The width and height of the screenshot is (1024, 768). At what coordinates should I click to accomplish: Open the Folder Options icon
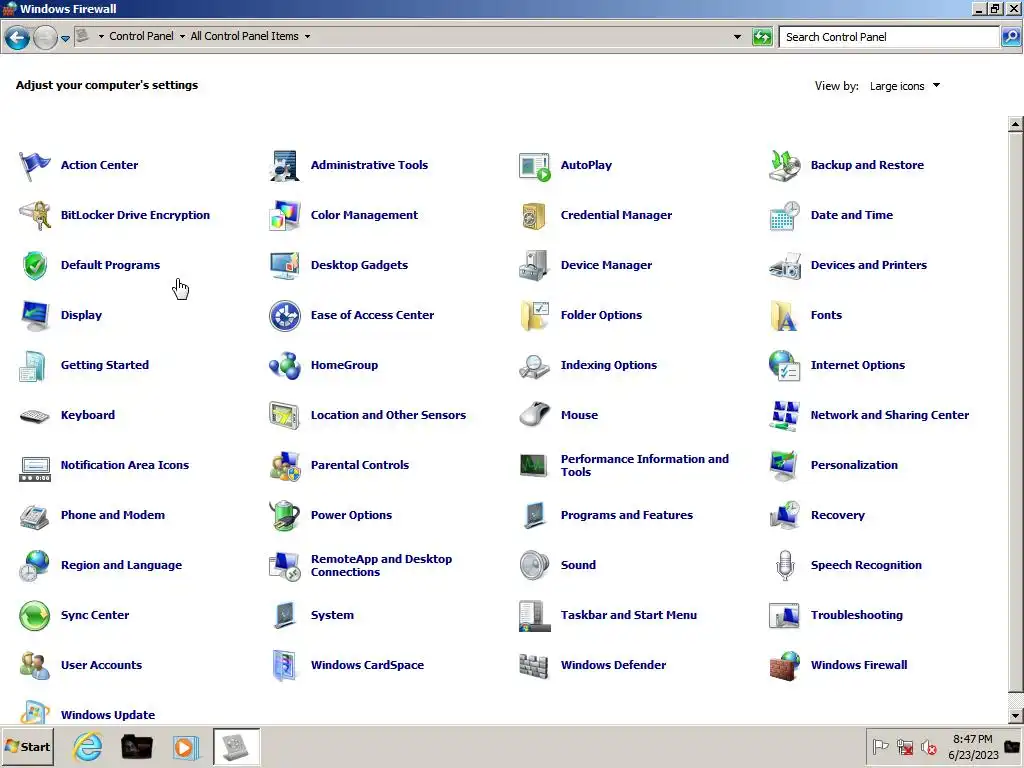[534, 315]
